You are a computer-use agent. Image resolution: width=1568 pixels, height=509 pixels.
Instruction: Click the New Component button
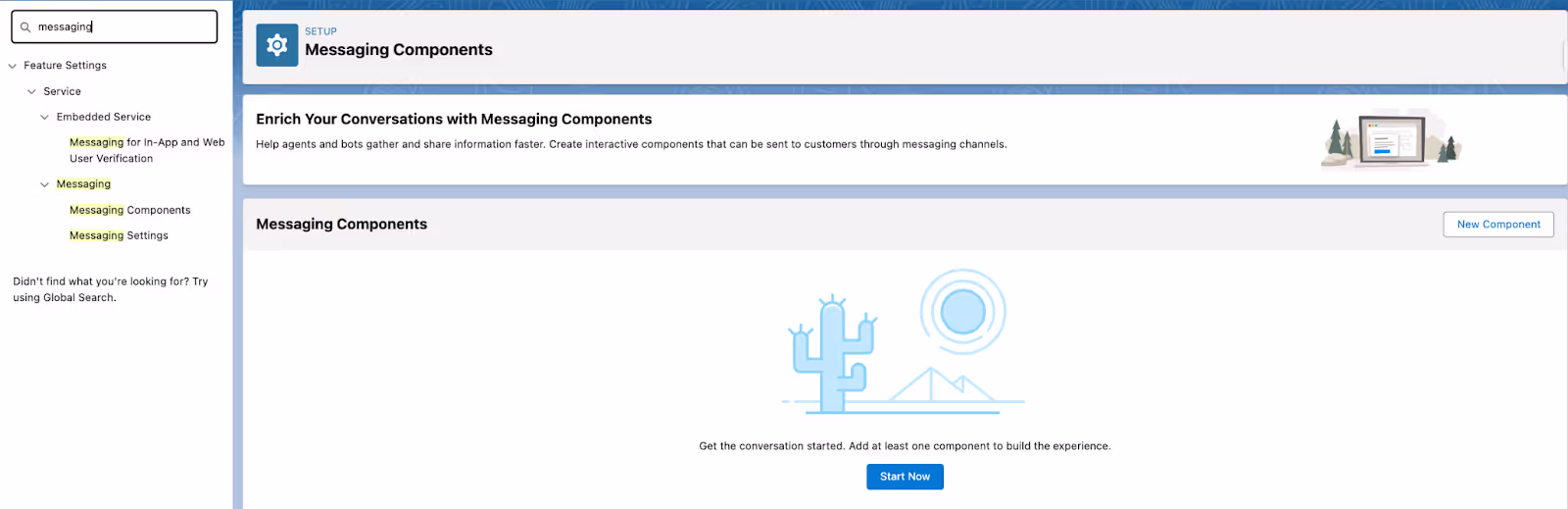[1498, 225]
